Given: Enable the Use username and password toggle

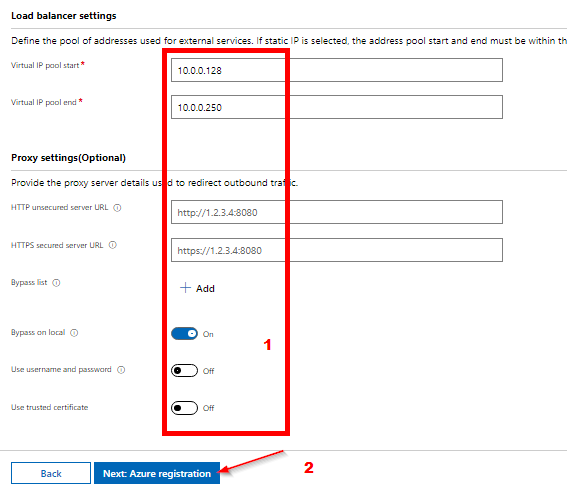Looking at the screenshot, I should (x=184, y=371).
